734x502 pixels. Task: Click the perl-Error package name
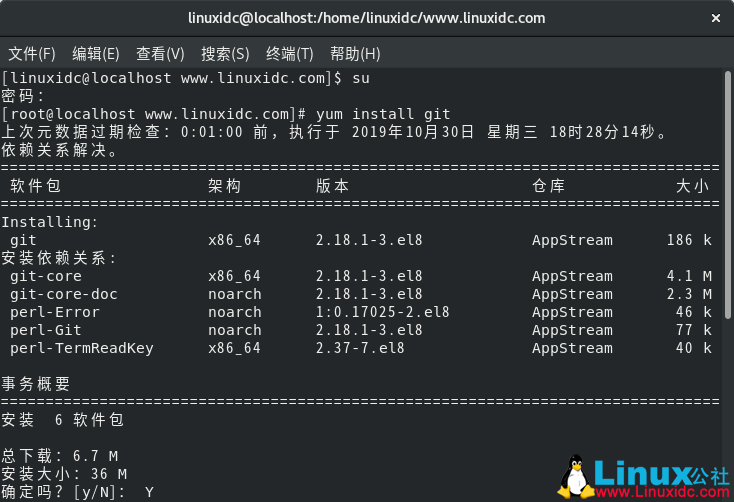55,312
